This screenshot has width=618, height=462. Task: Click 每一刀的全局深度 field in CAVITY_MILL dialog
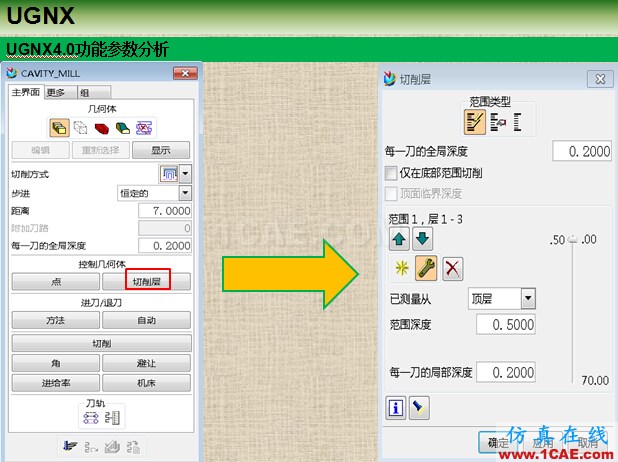coord(165,246)
